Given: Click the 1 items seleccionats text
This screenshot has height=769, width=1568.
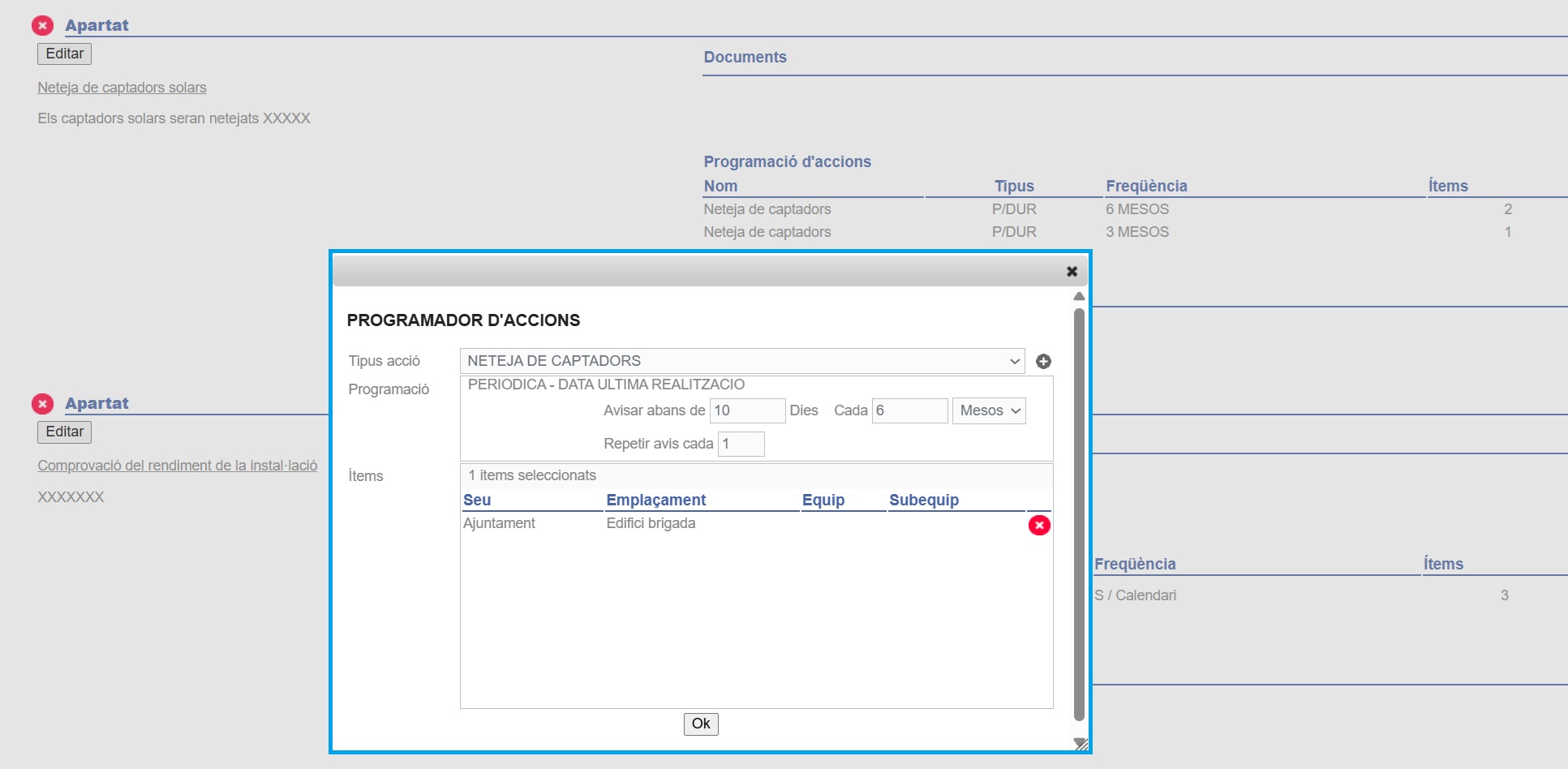Looking at the screenshot, I should pyautogui.click(x=532, y=475).
